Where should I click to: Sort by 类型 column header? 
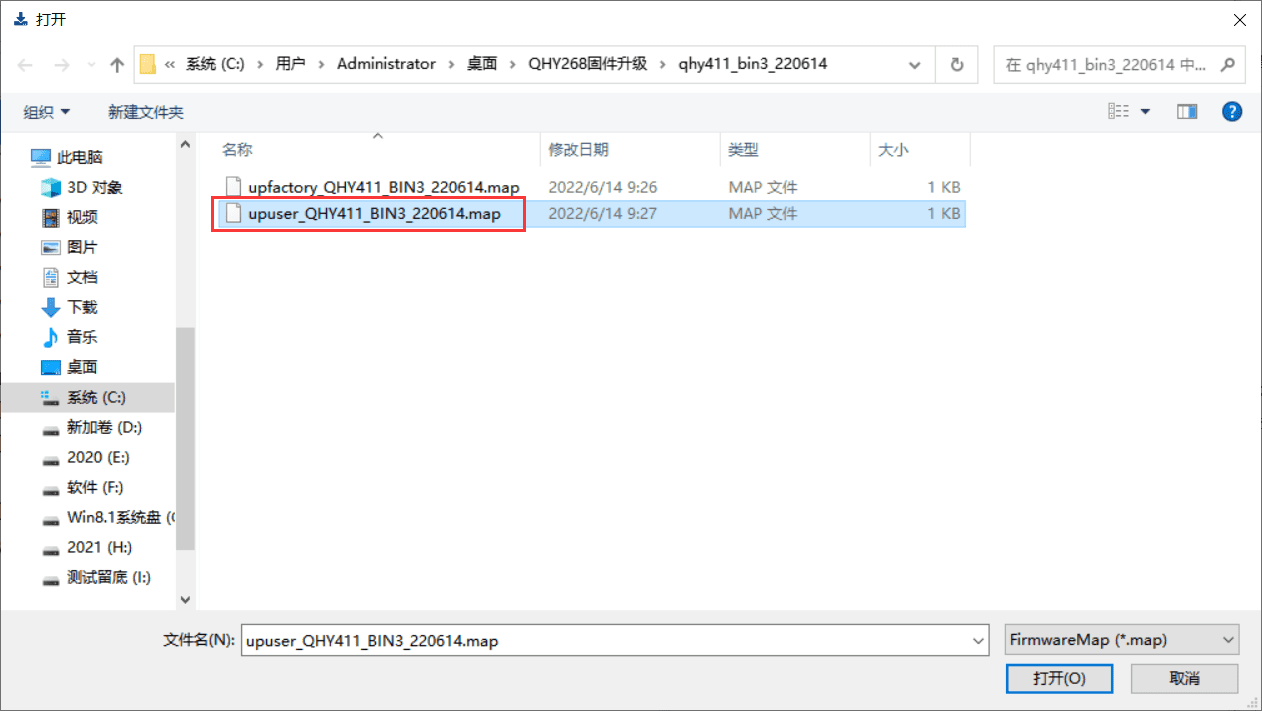point(743,149)
